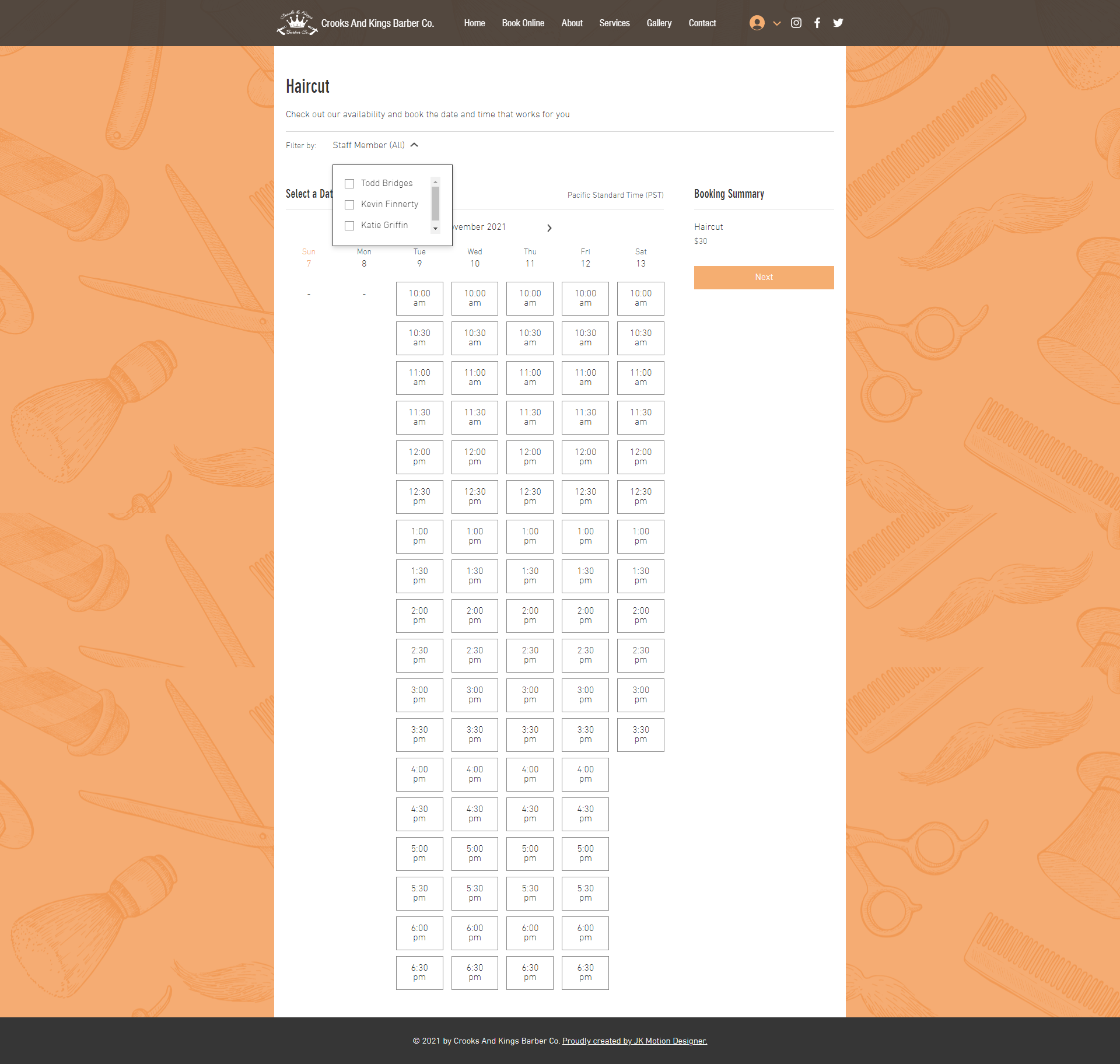This screenshot has width=1120, height=1064.
Task: Select Thursday 11 at 11:00 am slot
Action: [530, 378]
